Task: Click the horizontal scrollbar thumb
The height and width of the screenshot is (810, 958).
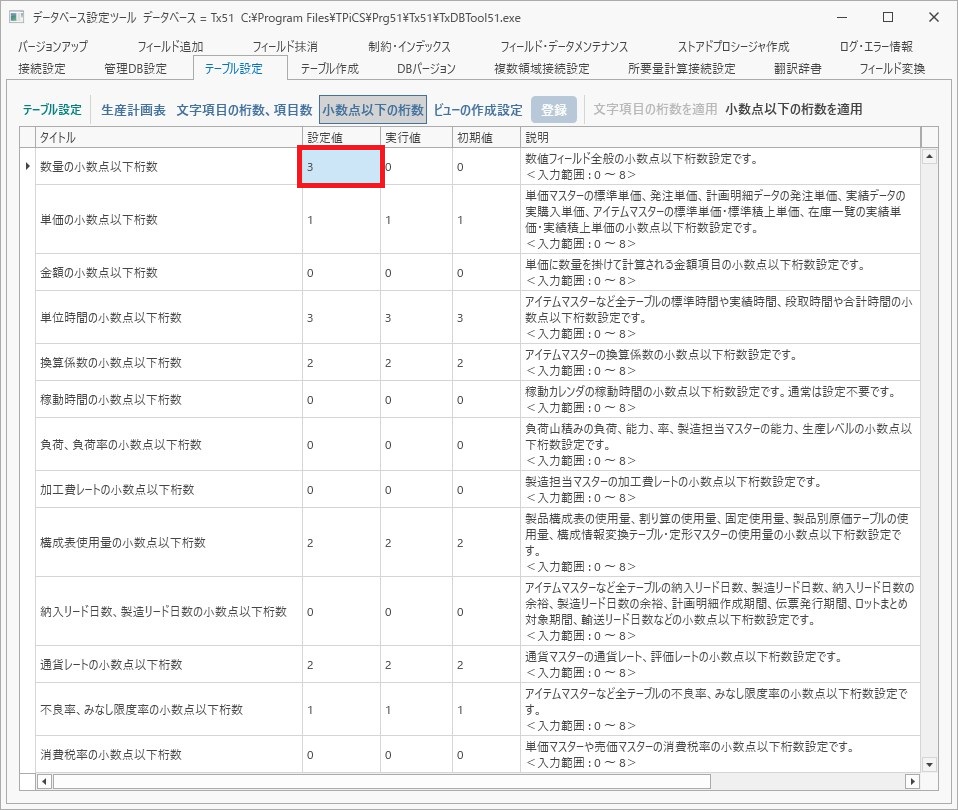Action: [x=382, y=781]
